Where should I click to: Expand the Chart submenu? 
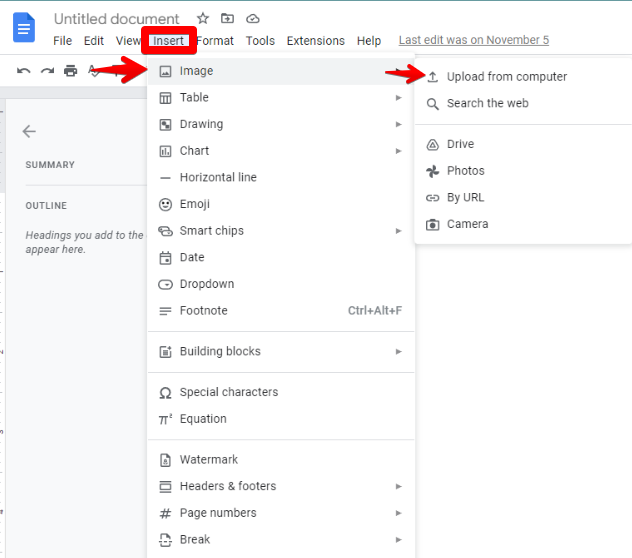tap(280, 151)
